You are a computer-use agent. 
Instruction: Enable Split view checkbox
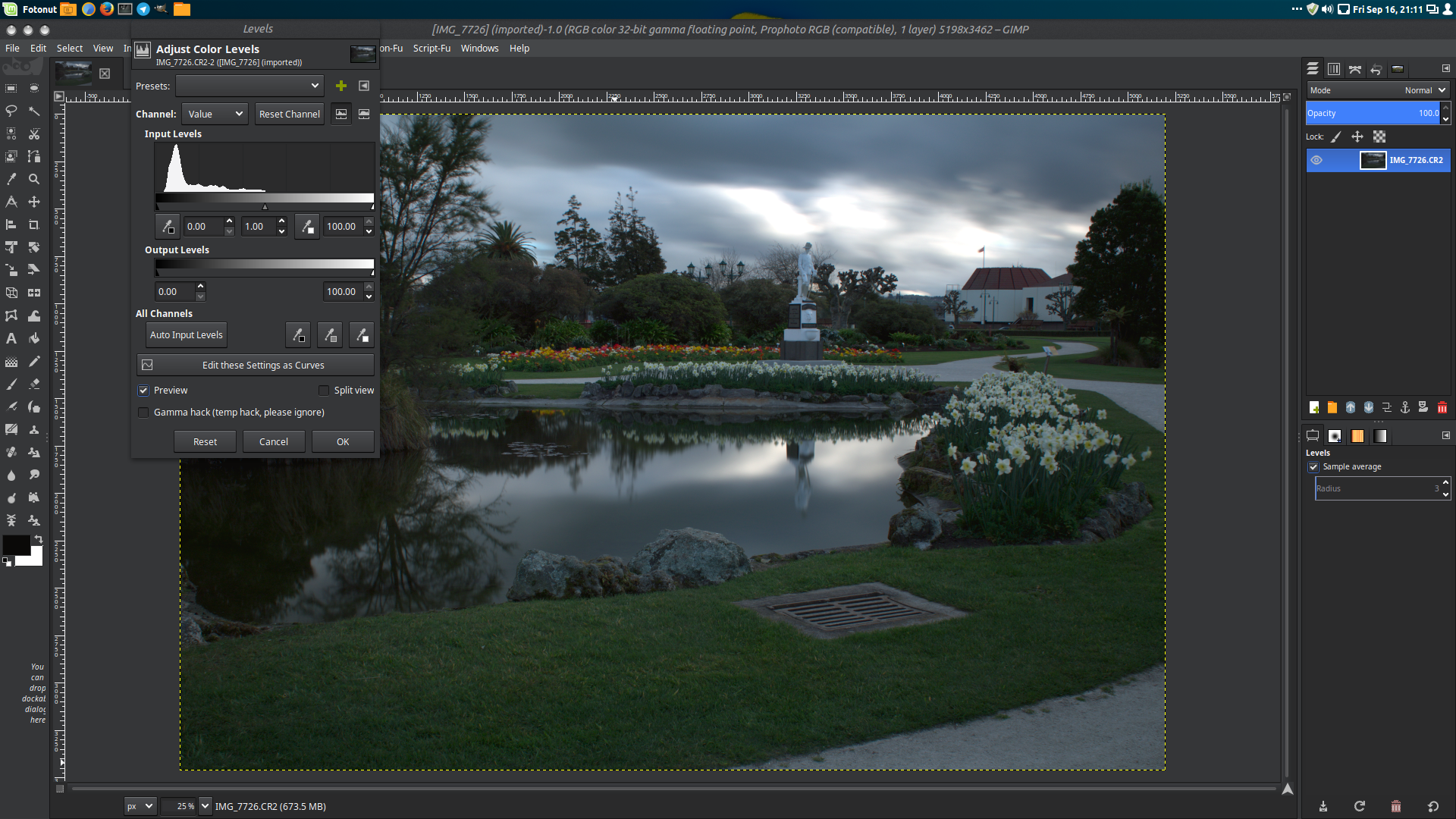(324, 391)
